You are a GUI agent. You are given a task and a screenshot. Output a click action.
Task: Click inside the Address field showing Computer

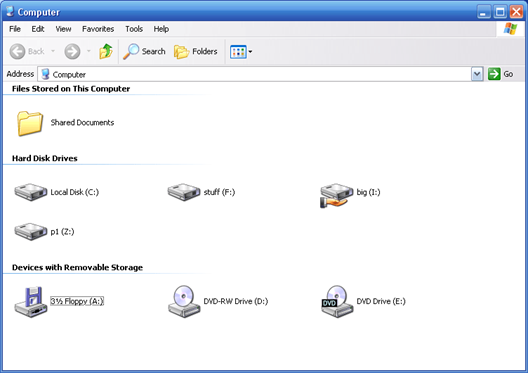click(255, 74)
